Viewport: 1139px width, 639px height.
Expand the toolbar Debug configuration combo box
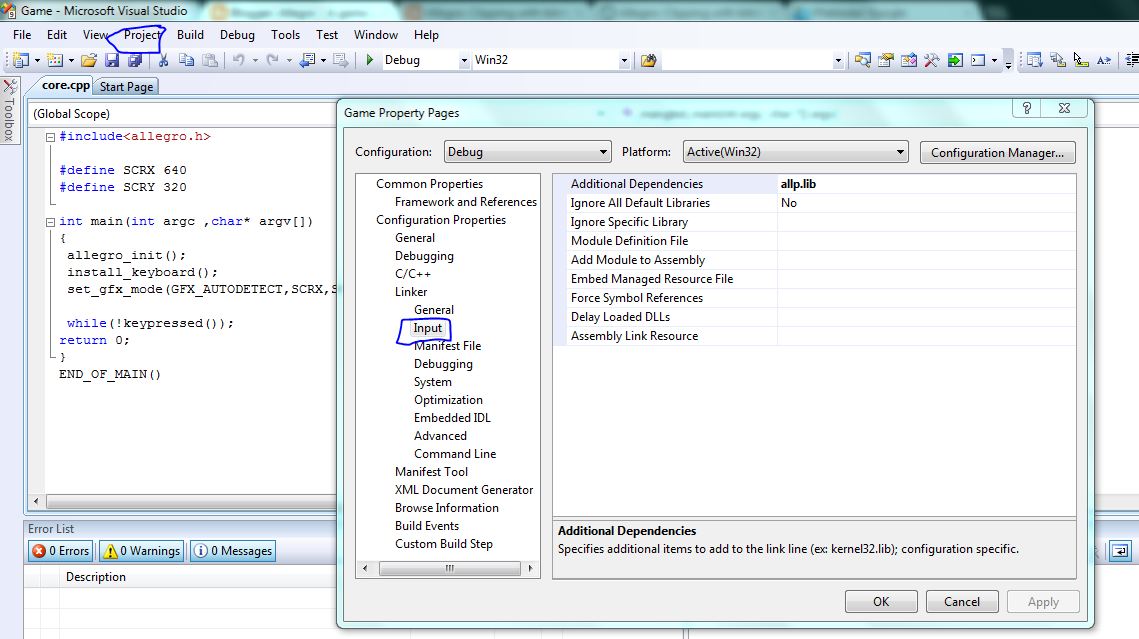click(x=463, y=60)
